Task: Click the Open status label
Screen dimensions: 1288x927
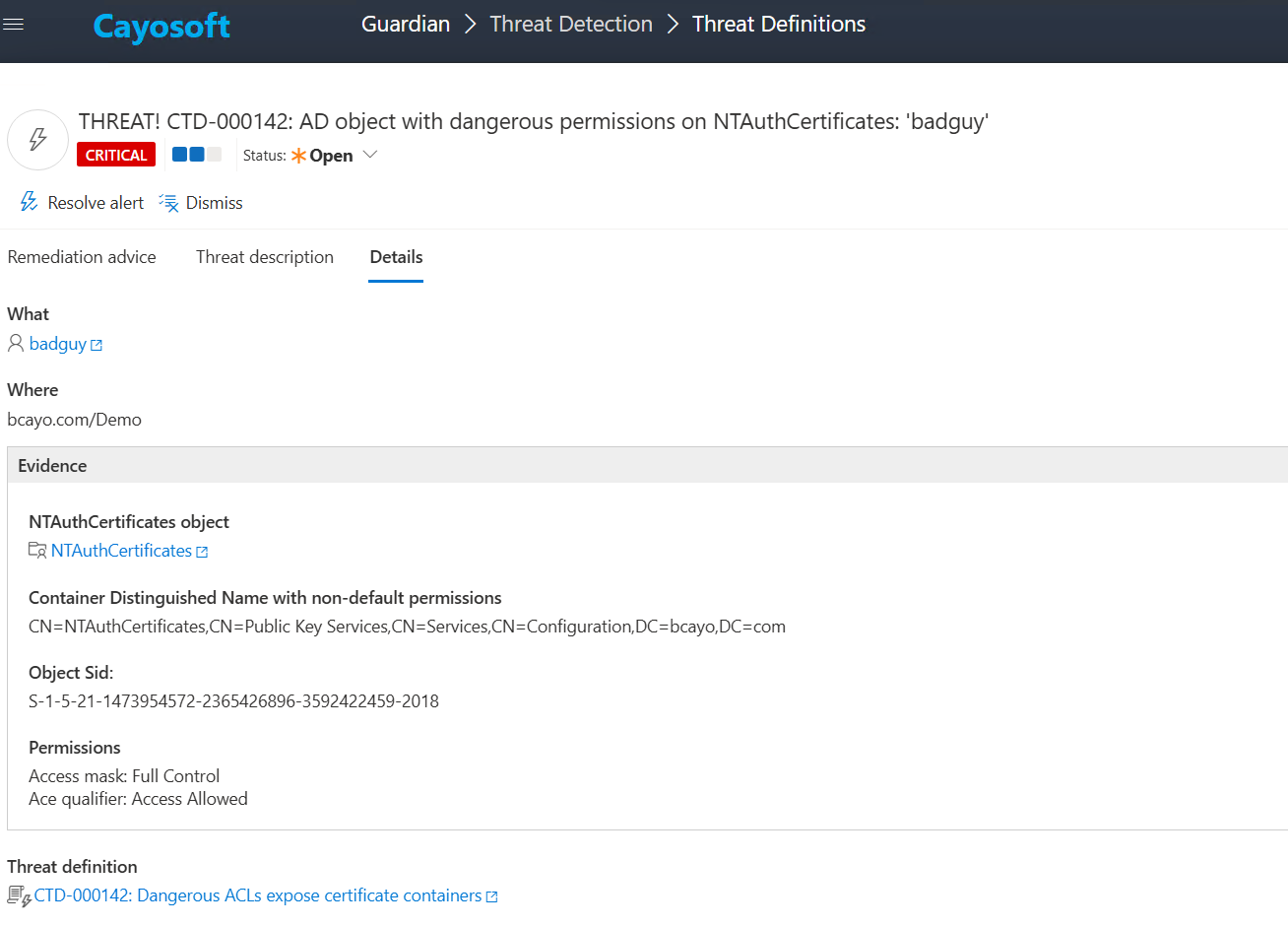Action: coord(331,156)
